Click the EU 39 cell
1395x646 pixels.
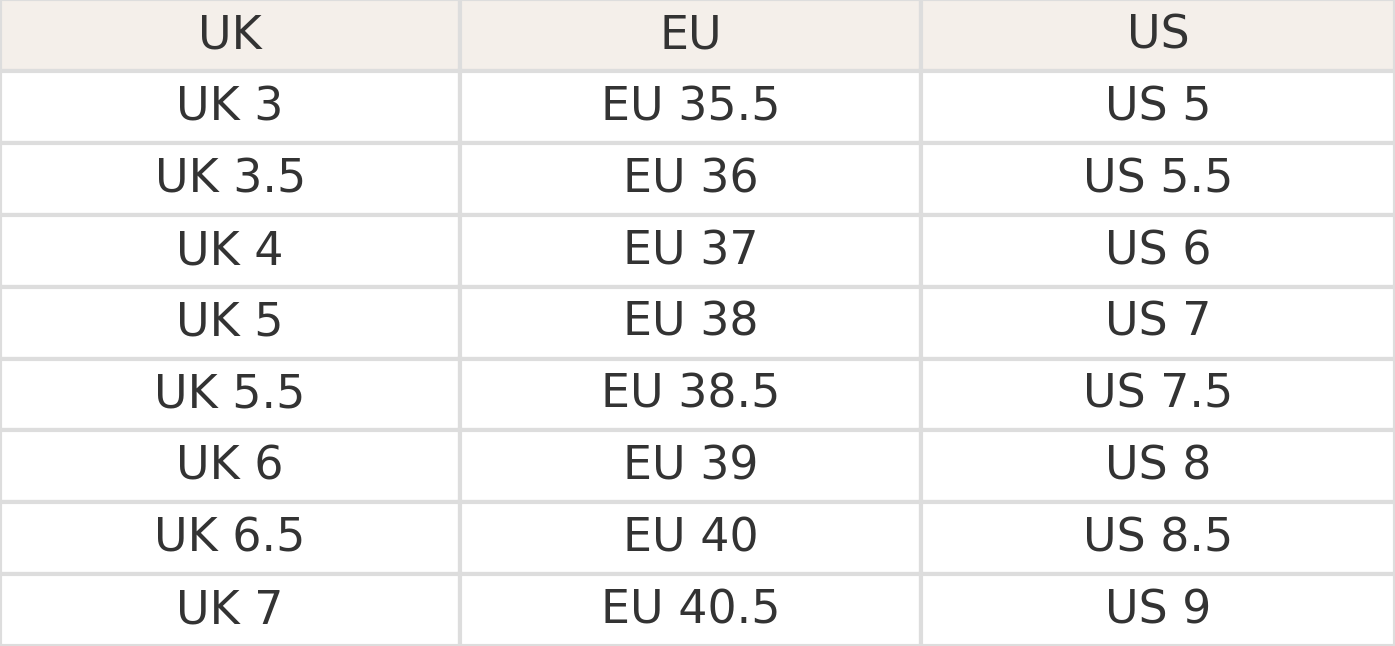(x=690, y=465)
